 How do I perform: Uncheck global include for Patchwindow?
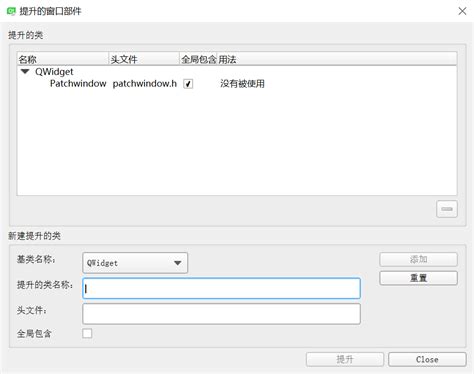pos(188,84)
